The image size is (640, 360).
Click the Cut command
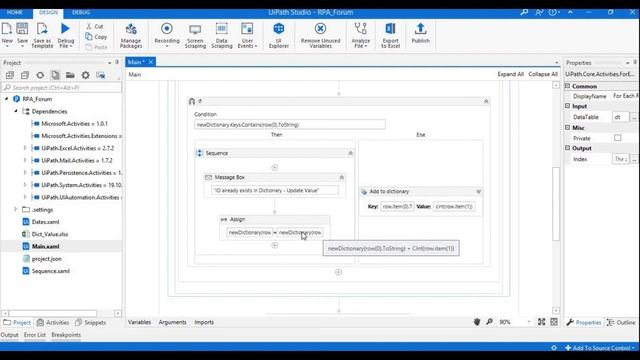click(95, 26)
